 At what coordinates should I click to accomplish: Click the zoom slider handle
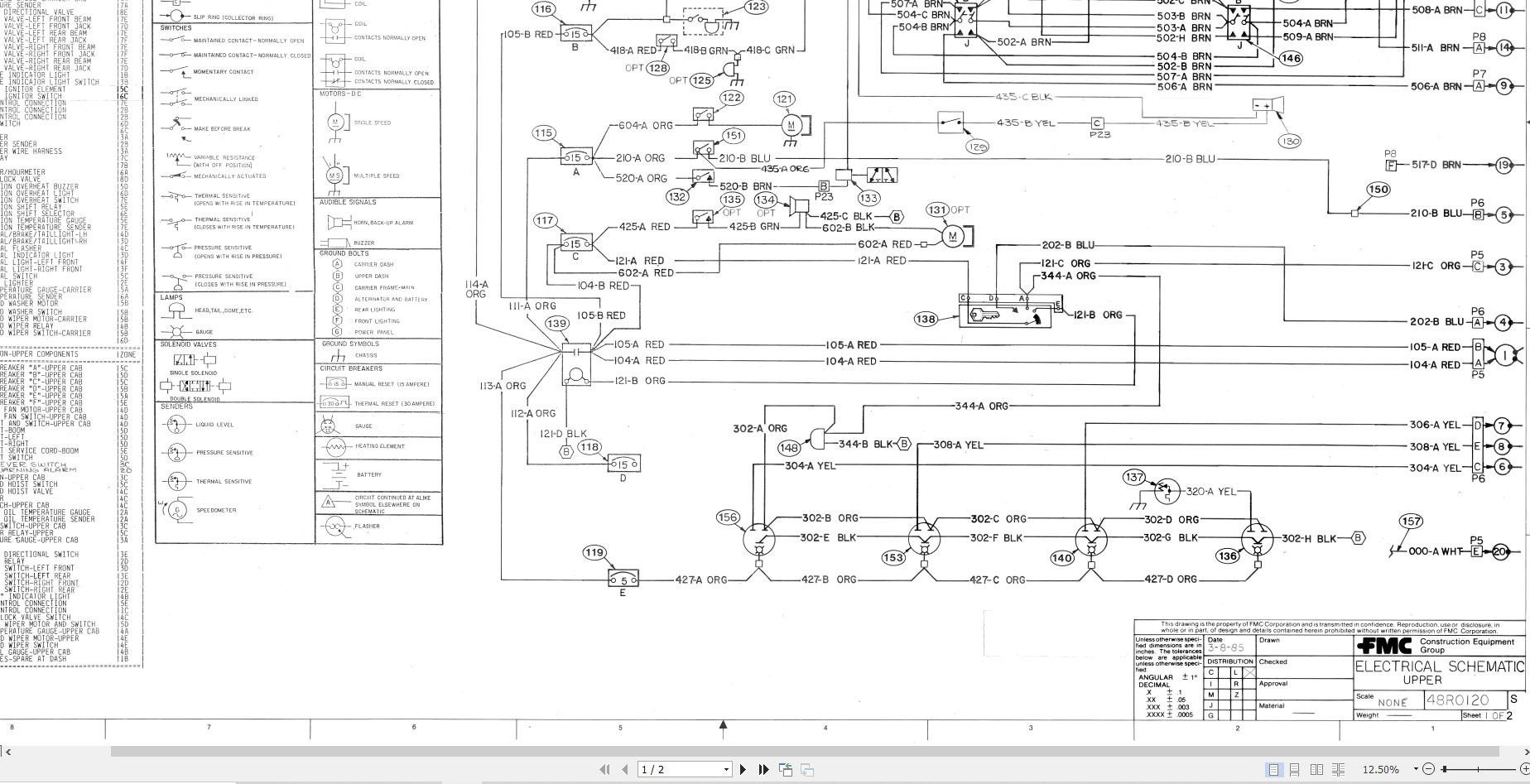[1444, 769]
